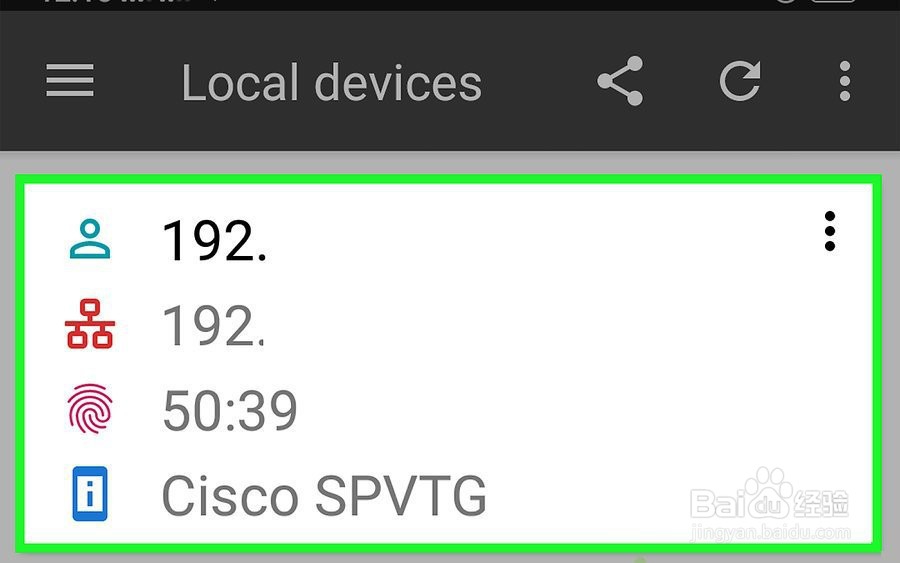The height and width of the screenshot is (563, 900).
Task: Select the Cisco SPVTG vendor label
Action: [324, 496]
